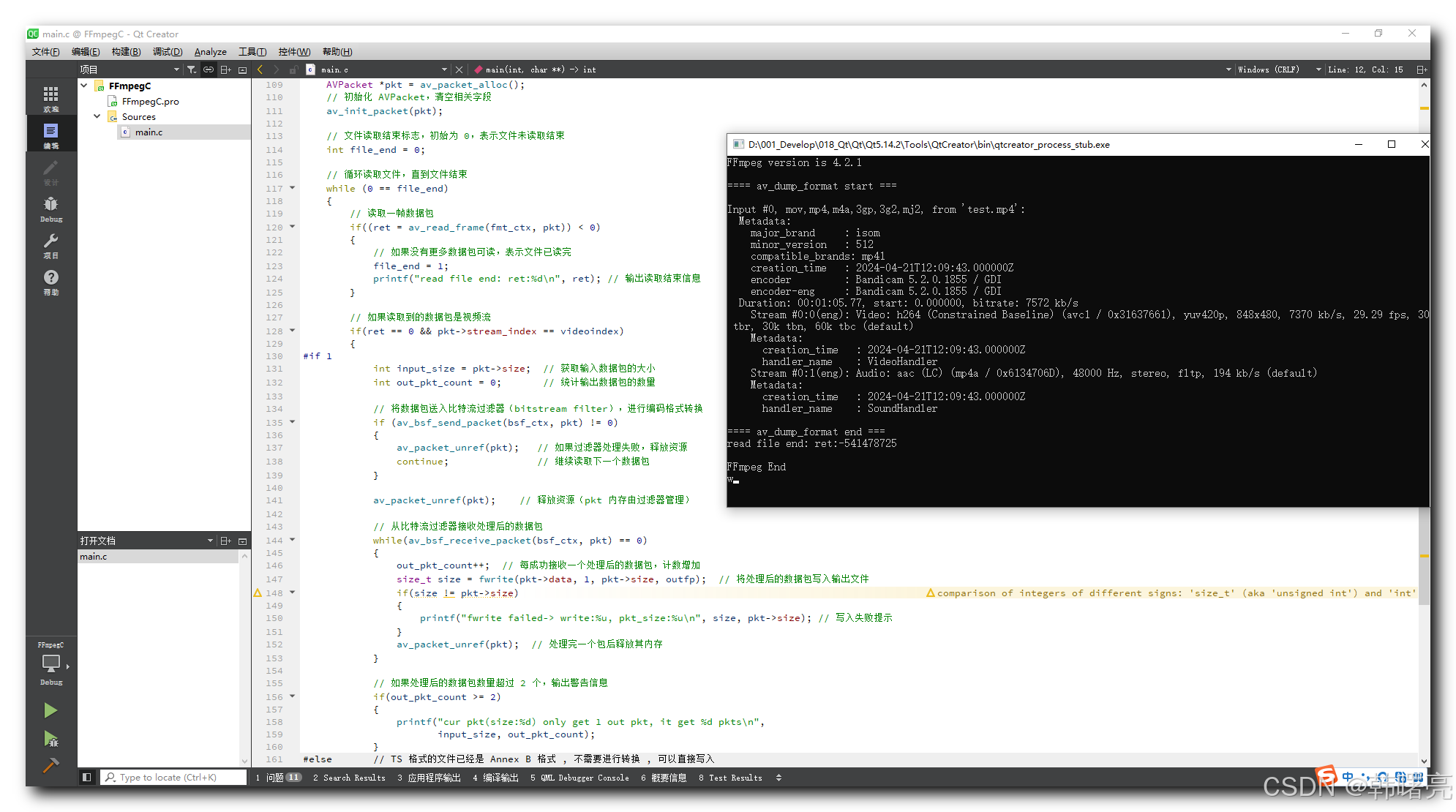This screenshot has height=812, width=1456.
Task: Click the Type to locate search field
Action: pos(173,778)
